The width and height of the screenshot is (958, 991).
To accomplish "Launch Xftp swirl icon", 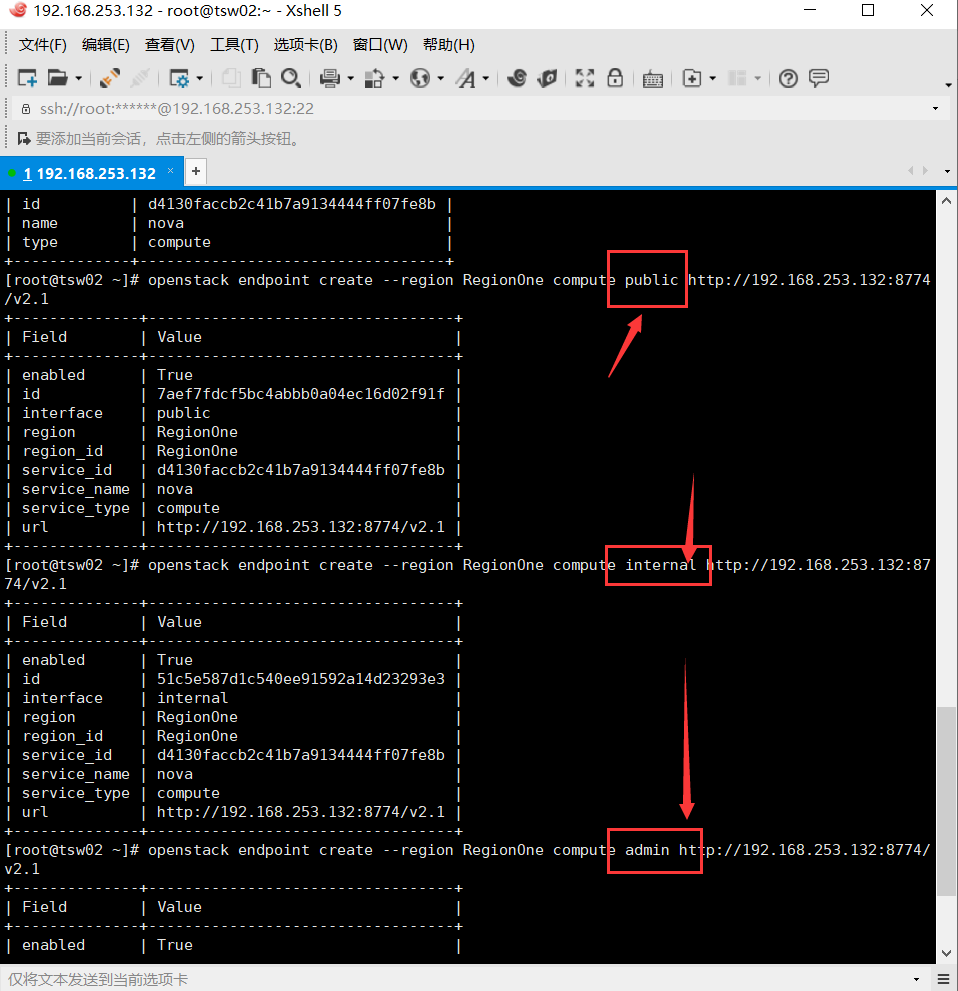I will (517, 78).
